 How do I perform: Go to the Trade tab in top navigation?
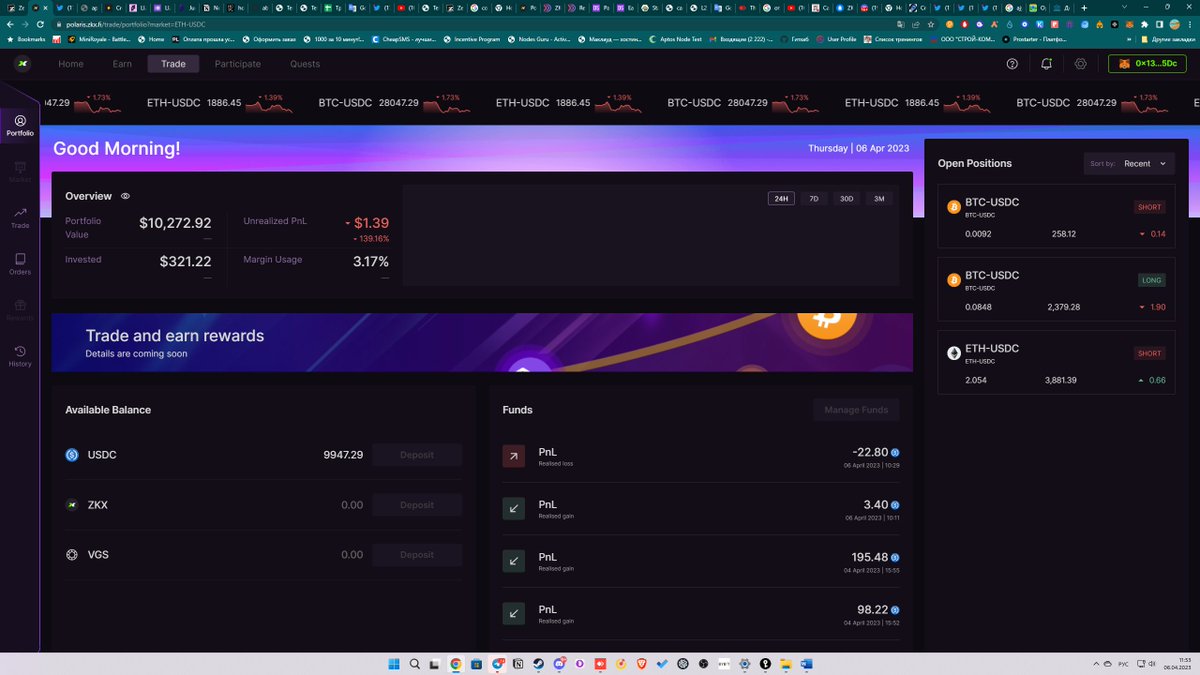[x=173, y=64]
